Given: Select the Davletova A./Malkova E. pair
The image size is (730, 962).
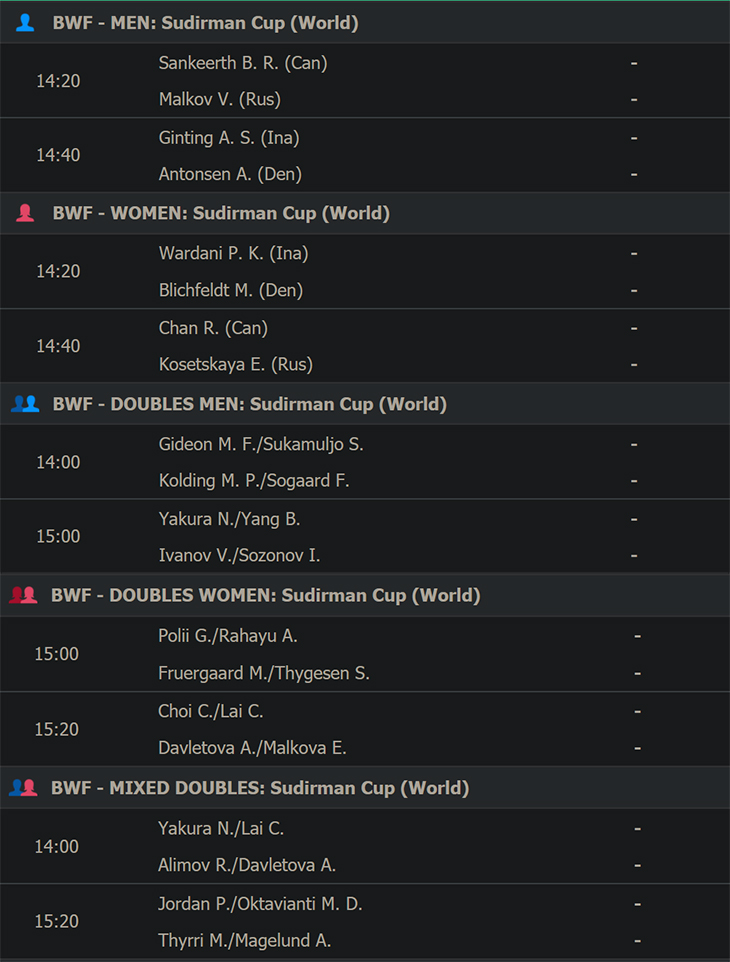Looking at the screenshot, I should [252, 748].
